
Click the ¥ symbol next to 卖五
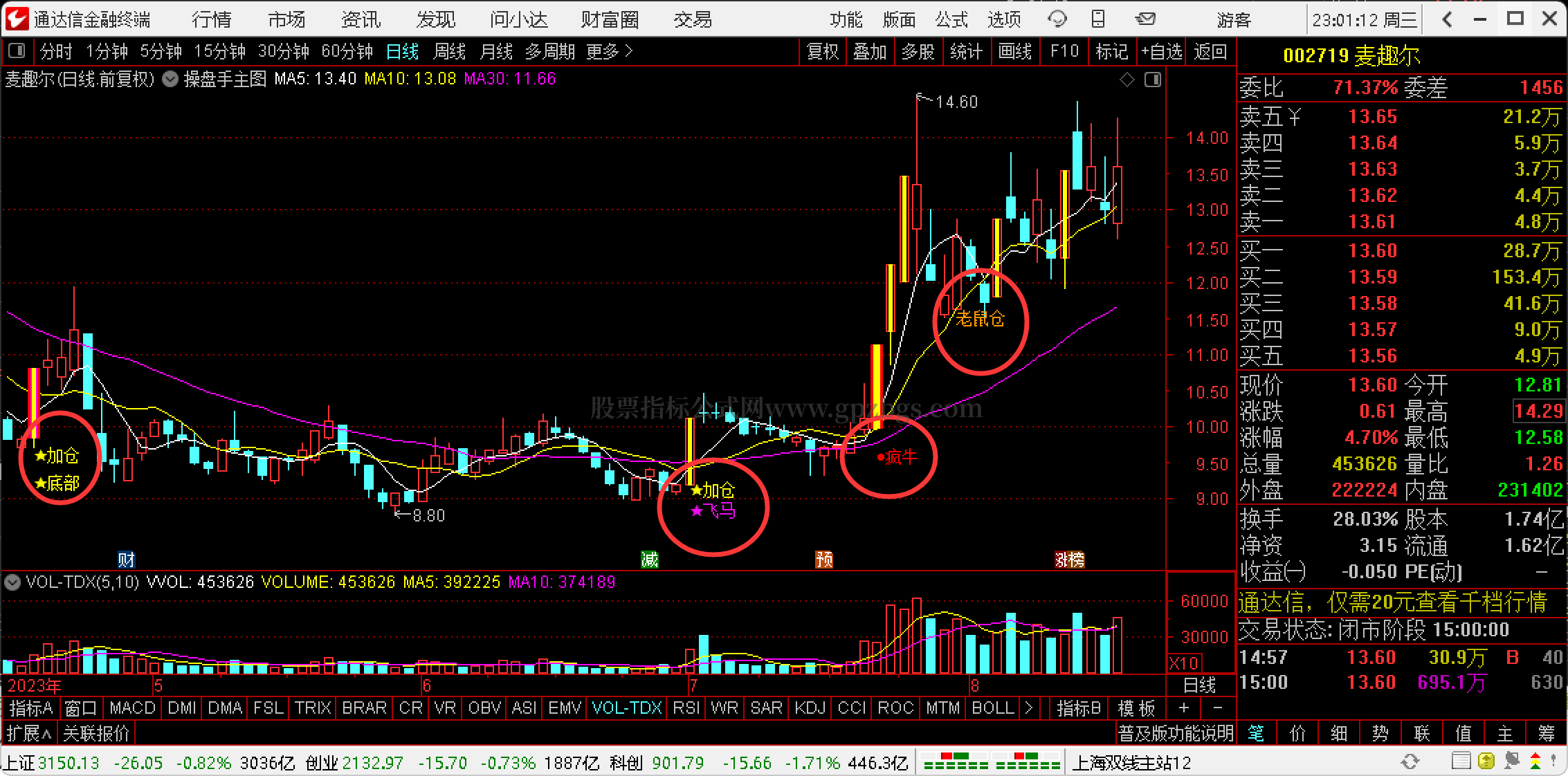click(x=1295, y=117)
